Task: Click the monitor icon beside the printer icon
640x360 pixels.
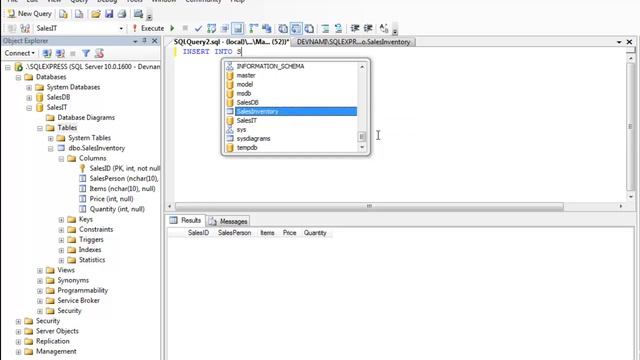Action: [x=138, y=14]
